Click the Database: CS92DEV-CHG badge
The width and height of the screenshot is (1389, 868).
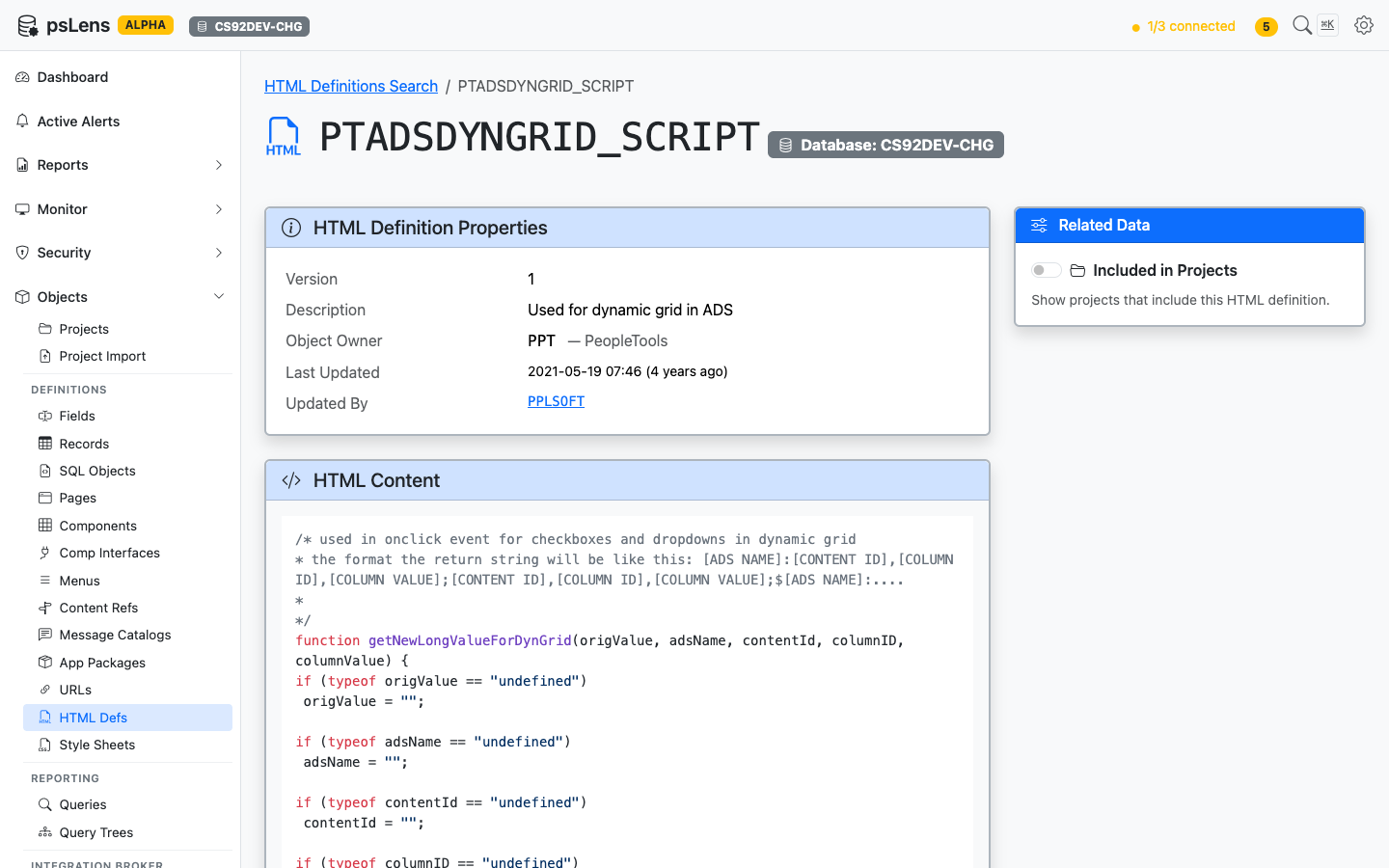click(x=885, y=145)
